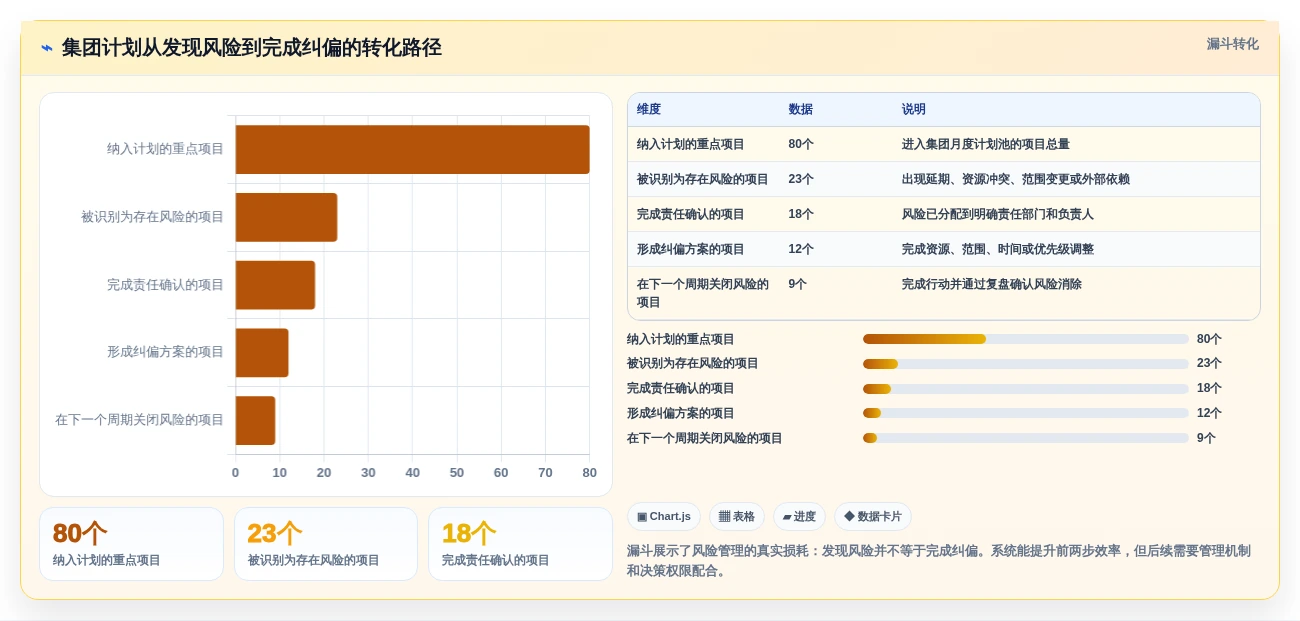Image resolution: width=1300 pixels, height=621 pixels.
Task: Click the 80个 value in table
Action: pyautogui.click(x=801, y=144)
